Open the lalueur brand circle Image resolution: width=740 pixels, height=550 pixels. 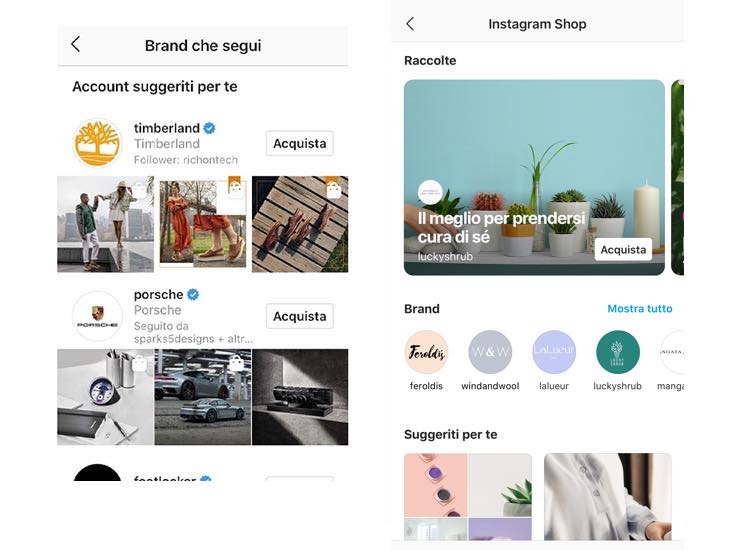pos(554,352)
